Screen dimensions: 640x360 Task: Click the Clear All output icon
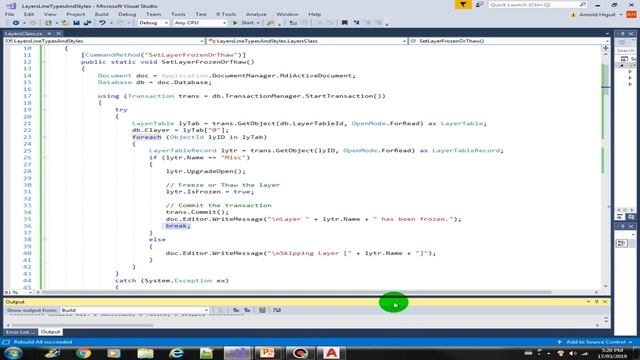click(262, 310)
